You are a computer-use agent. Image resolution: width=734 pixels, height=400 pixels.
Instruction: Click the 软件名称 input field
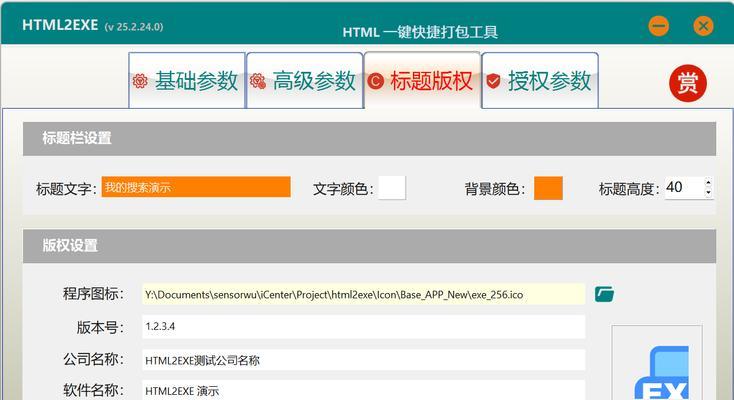click(x=364, y=390)
